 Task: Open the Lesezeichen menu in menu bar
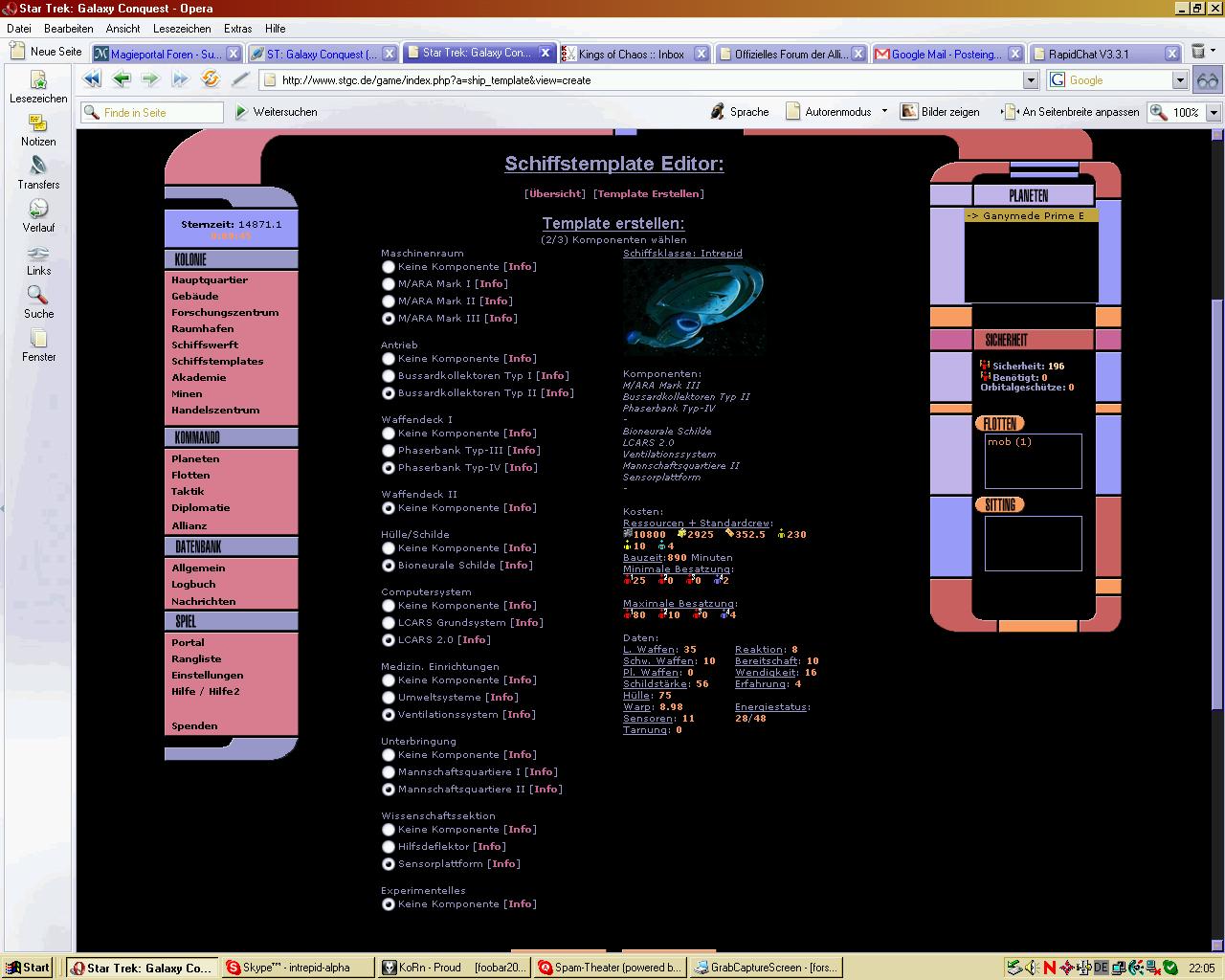[182, 29]
